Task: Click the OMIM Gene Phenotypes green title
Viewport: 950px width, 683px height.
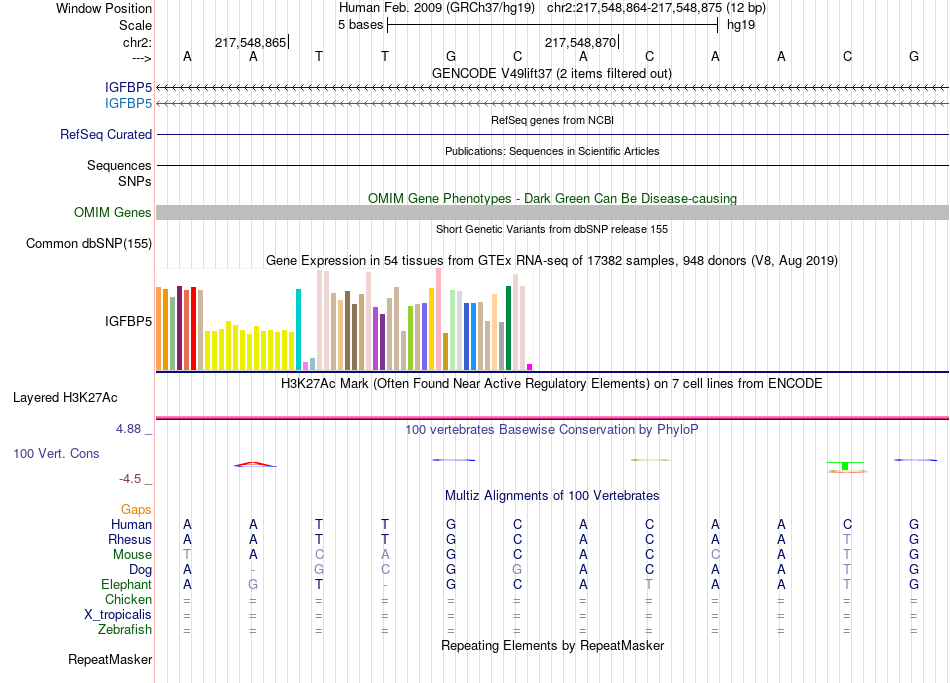Action: coord(552,198)
